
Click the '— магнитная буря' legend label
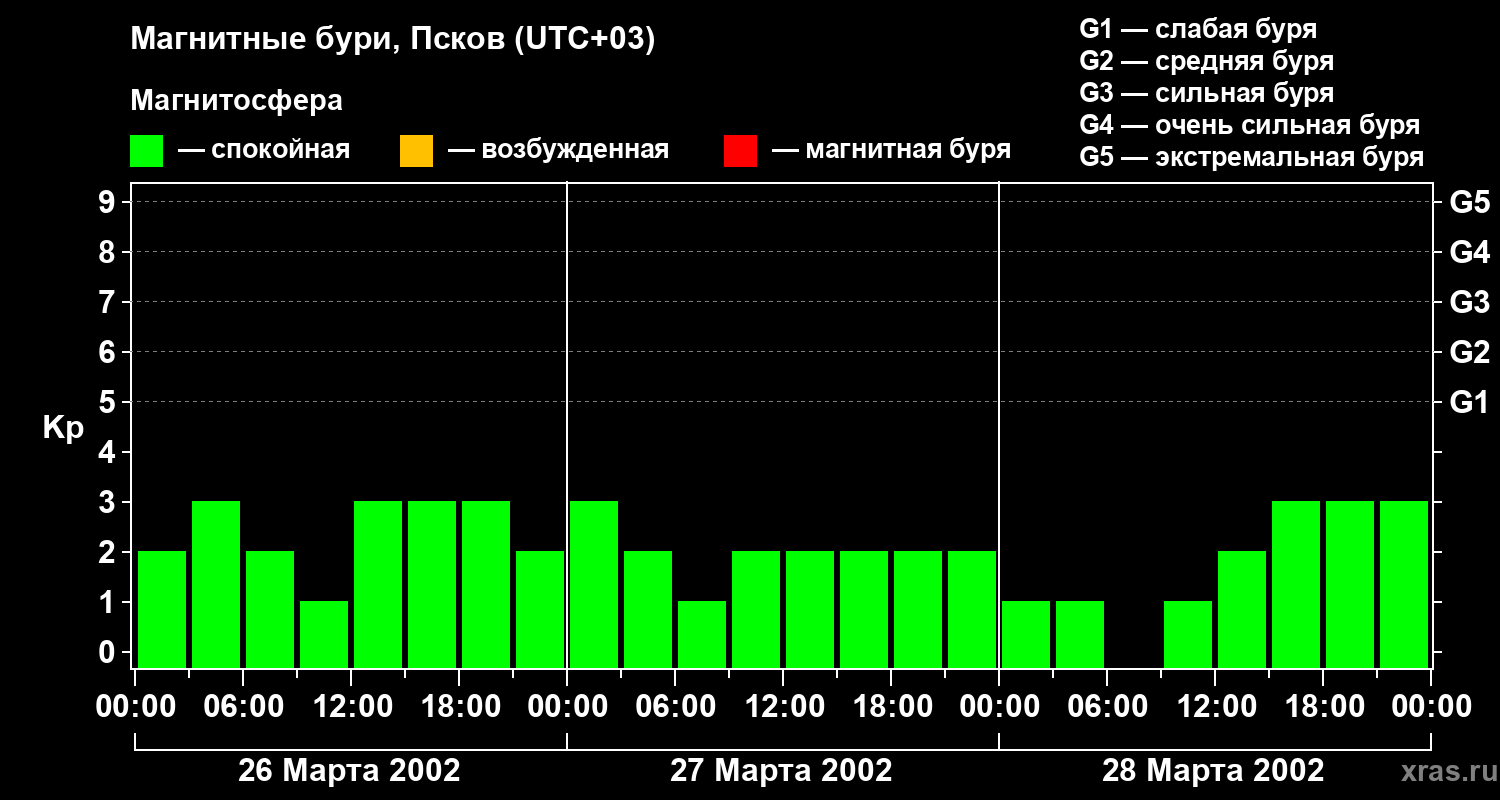(x=892, y=150)
